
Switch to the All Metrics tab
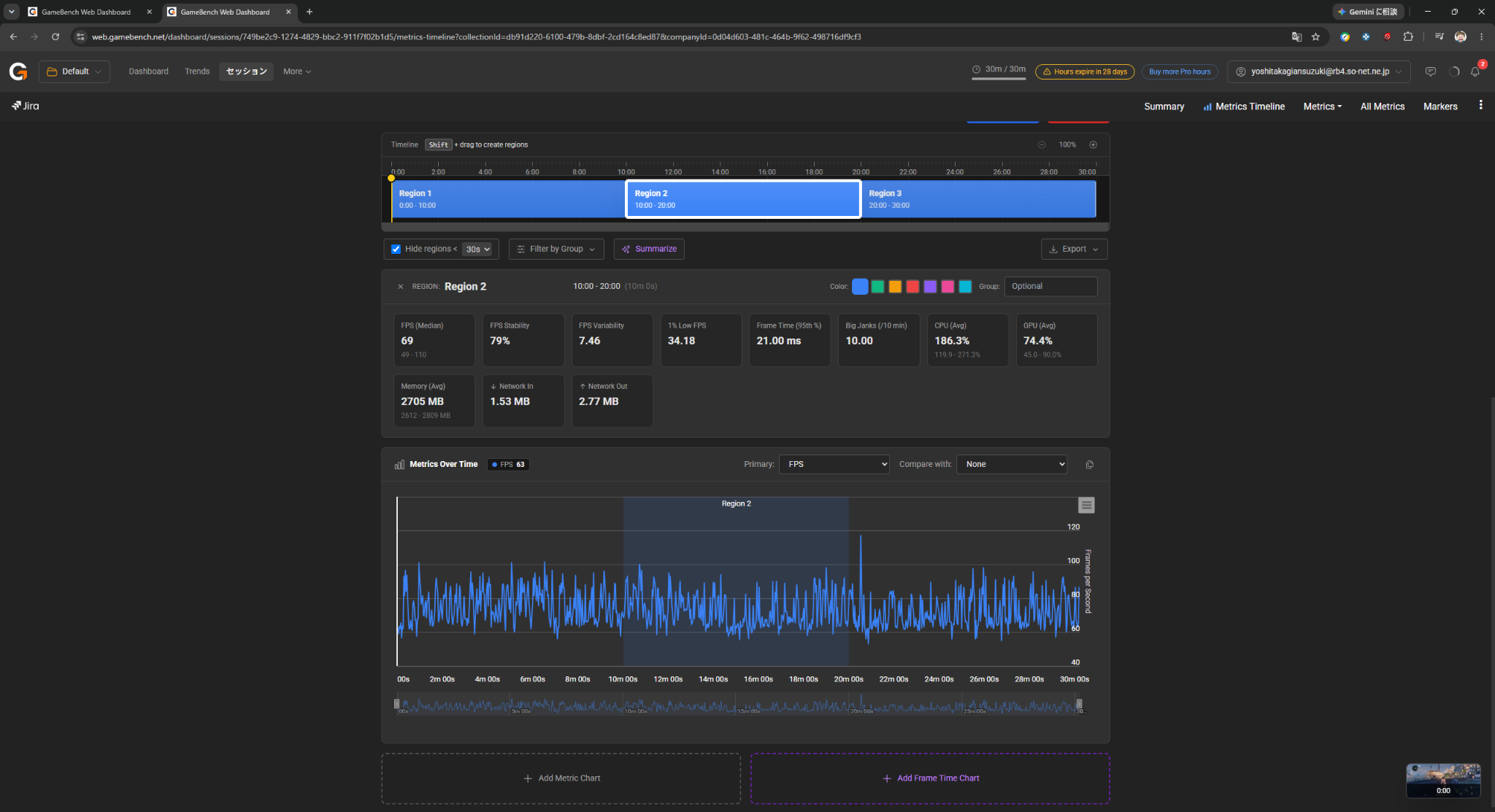(1382, 107)
